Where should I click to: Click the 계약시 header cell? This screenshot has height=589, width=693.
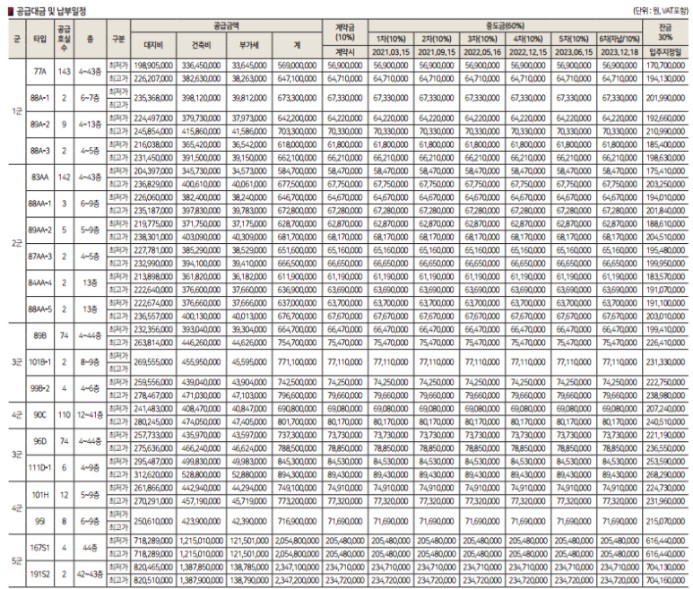(x=345, y=52)
